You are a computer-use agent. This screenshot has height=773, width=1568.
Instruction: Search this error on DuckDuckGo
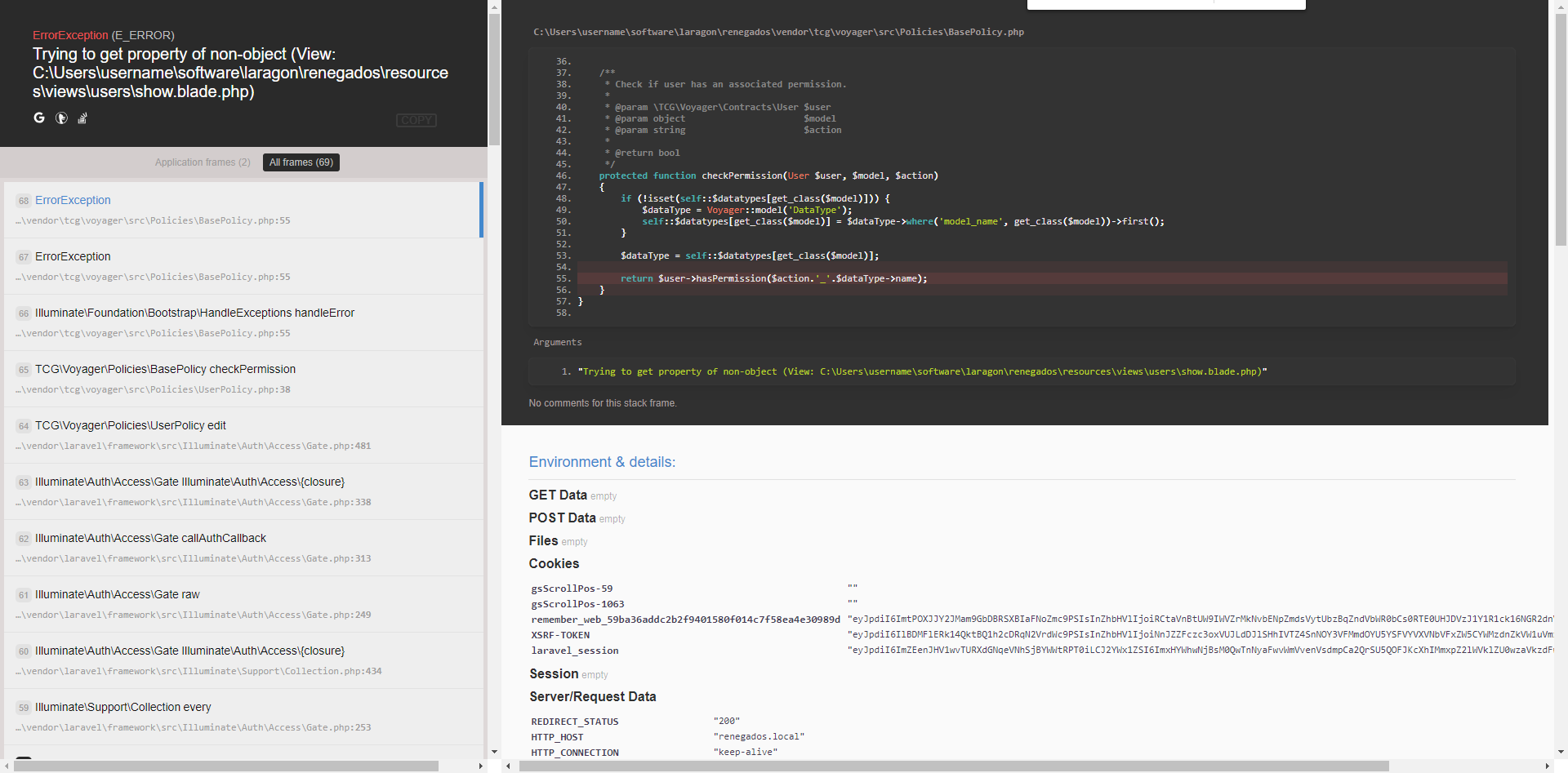61,118
